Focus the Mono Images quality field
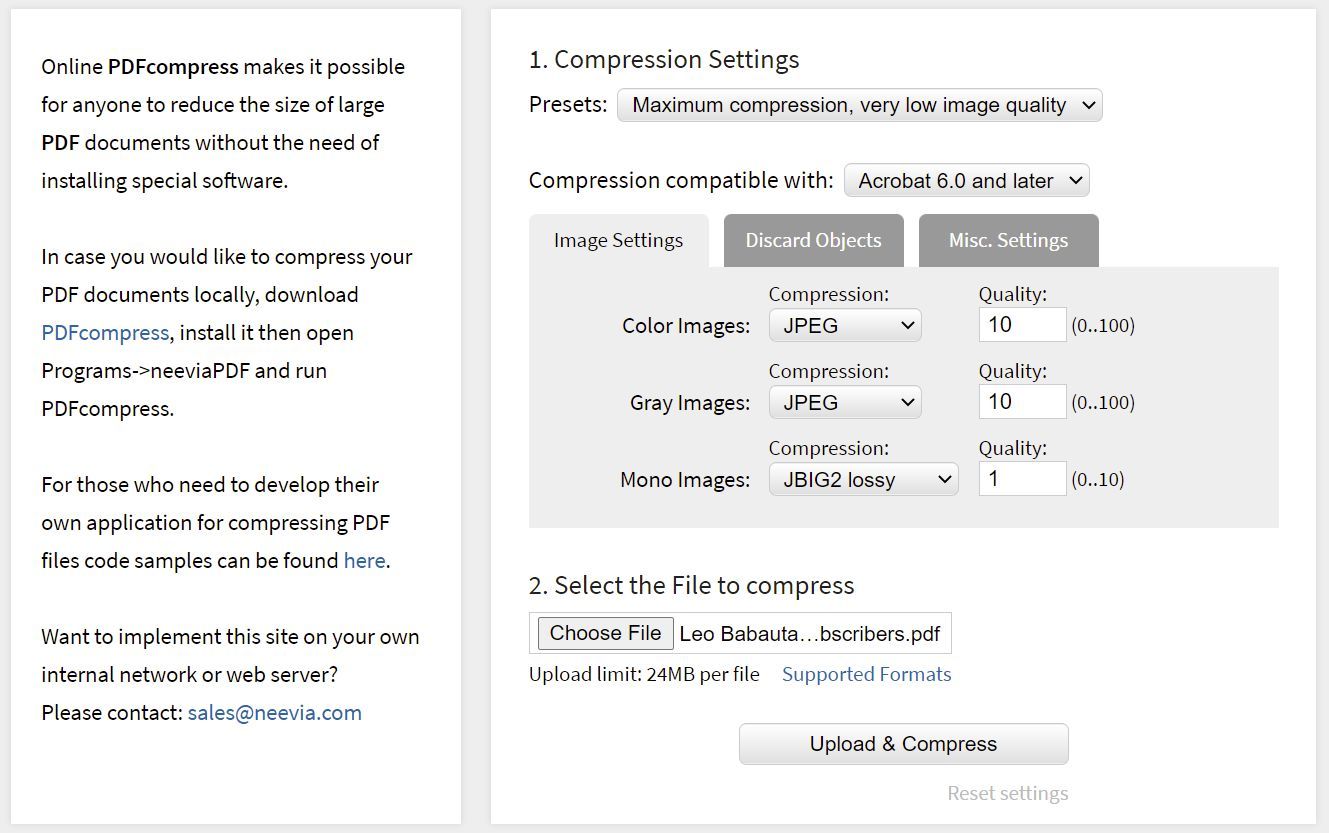Image resolution: width=1329 pixels, height=833 pixels. pos(1022,479)
